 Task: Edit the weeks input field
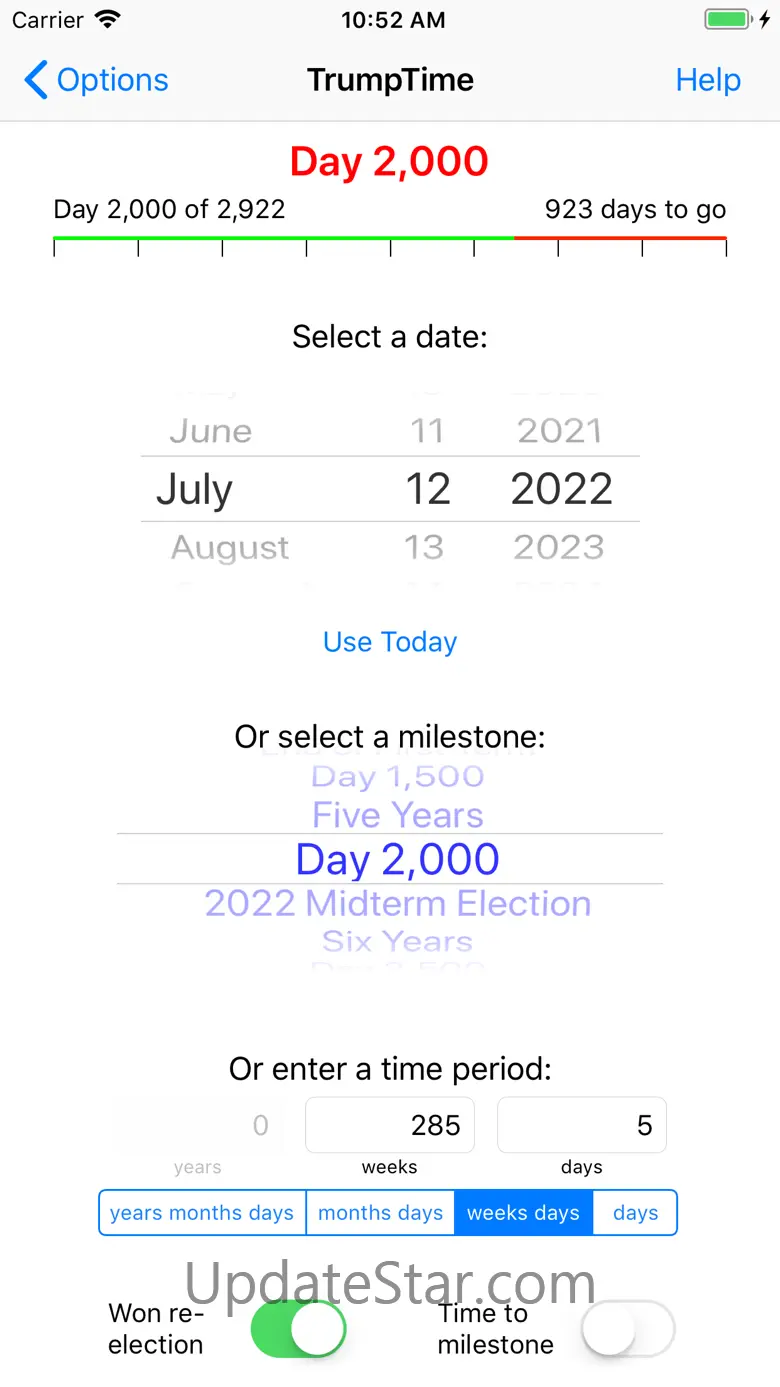(390, 1125)
